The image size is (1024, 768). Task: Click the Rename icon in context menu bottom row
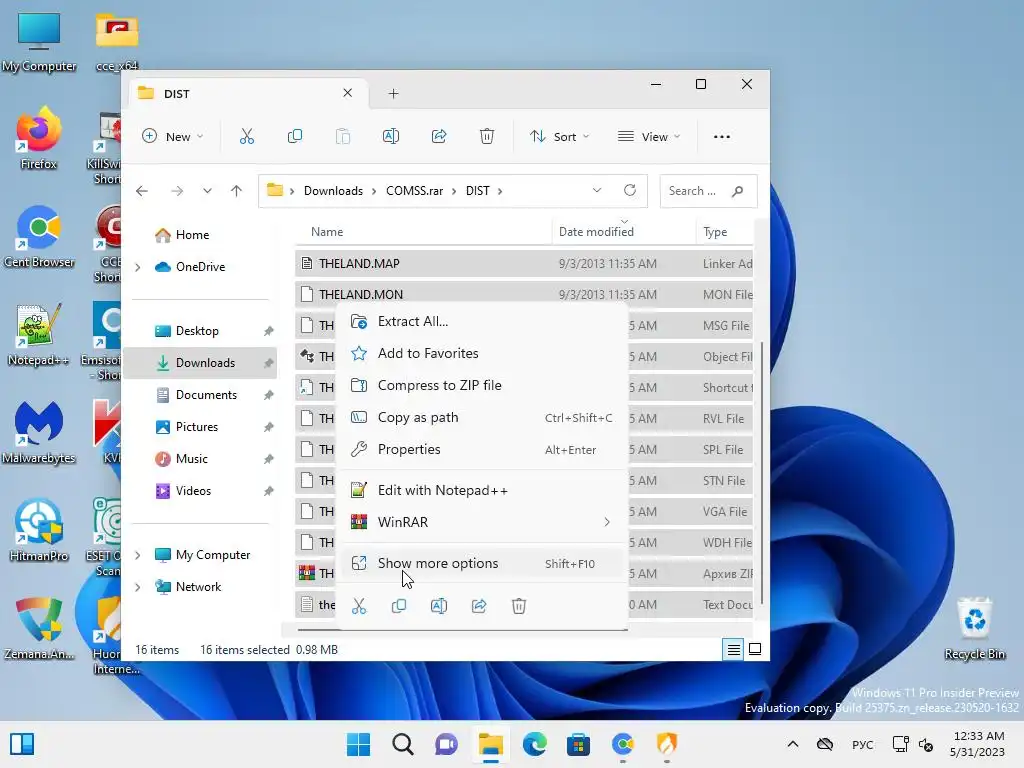(x=439, y=606)
